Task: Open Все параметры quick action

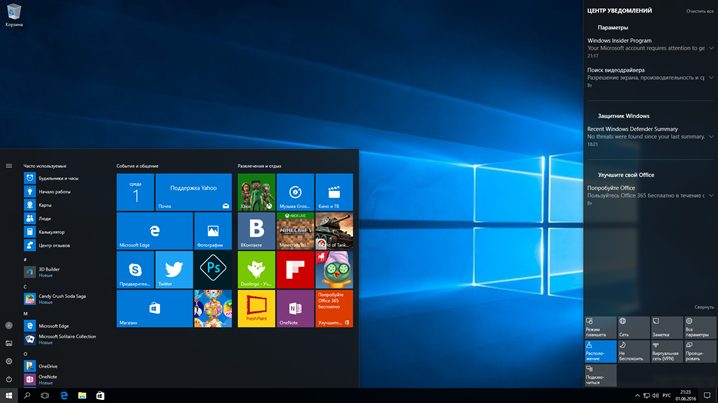Action: (x=700, y=327)
